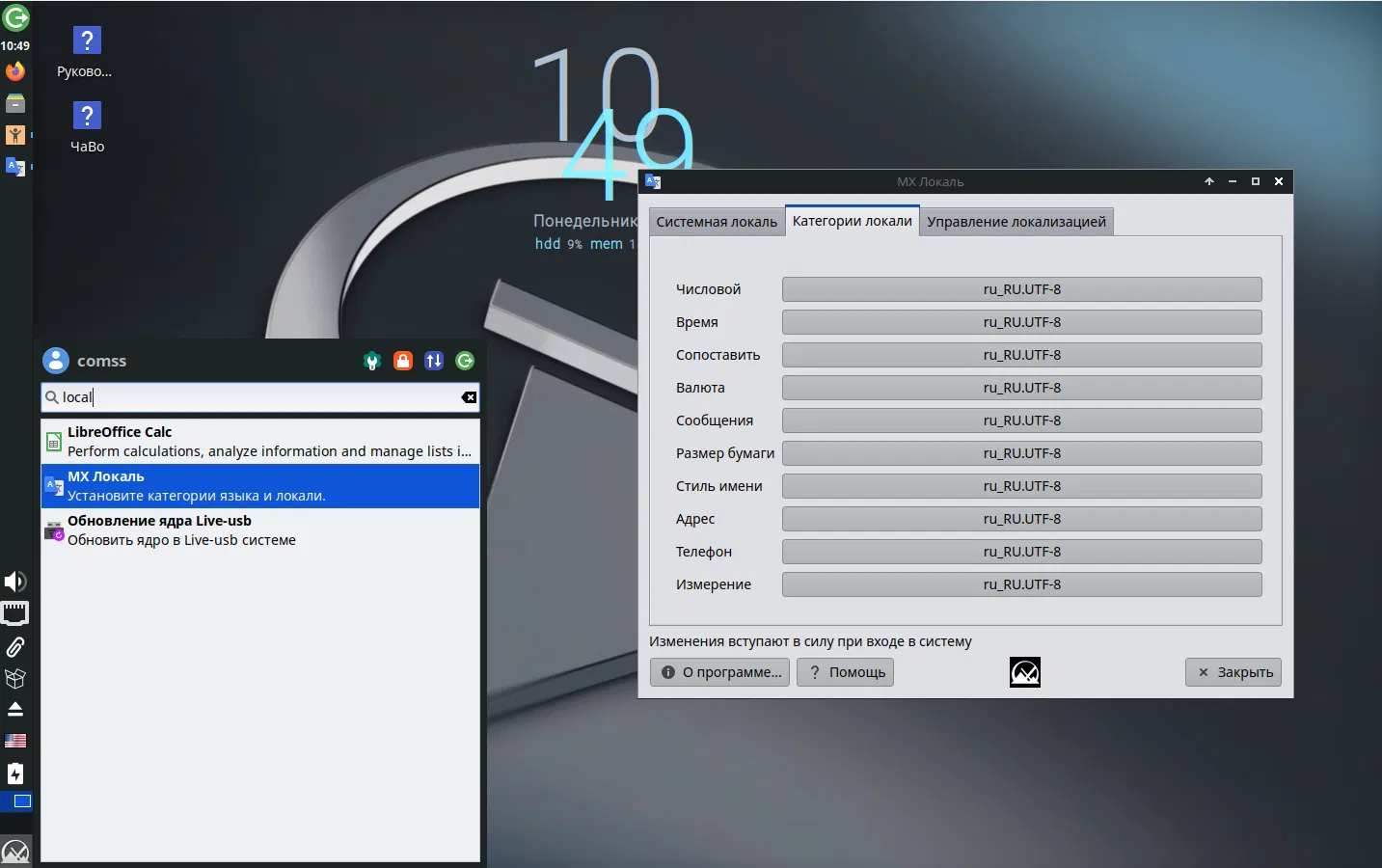Change the Время locale value

1021,322
